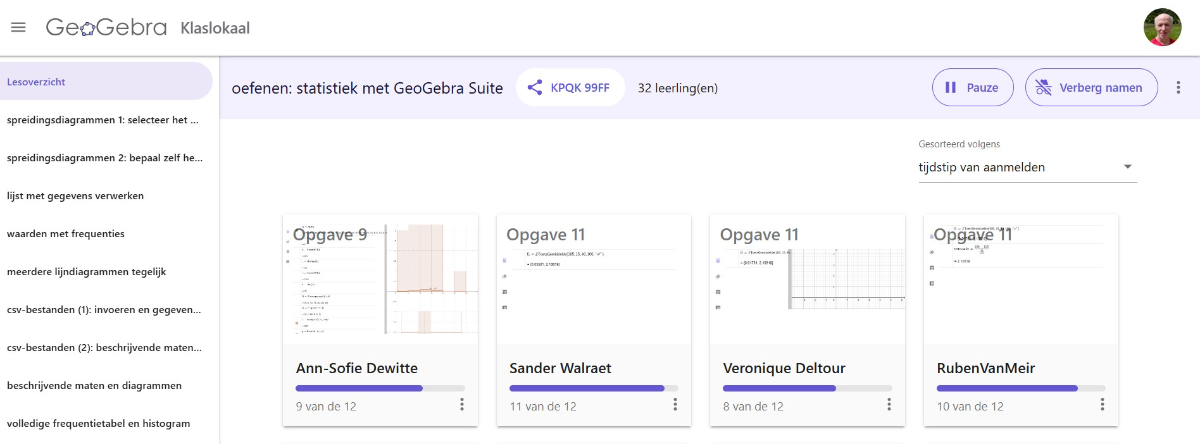Open more options for Ann-Sofie Dewitte

coord(462,405)
